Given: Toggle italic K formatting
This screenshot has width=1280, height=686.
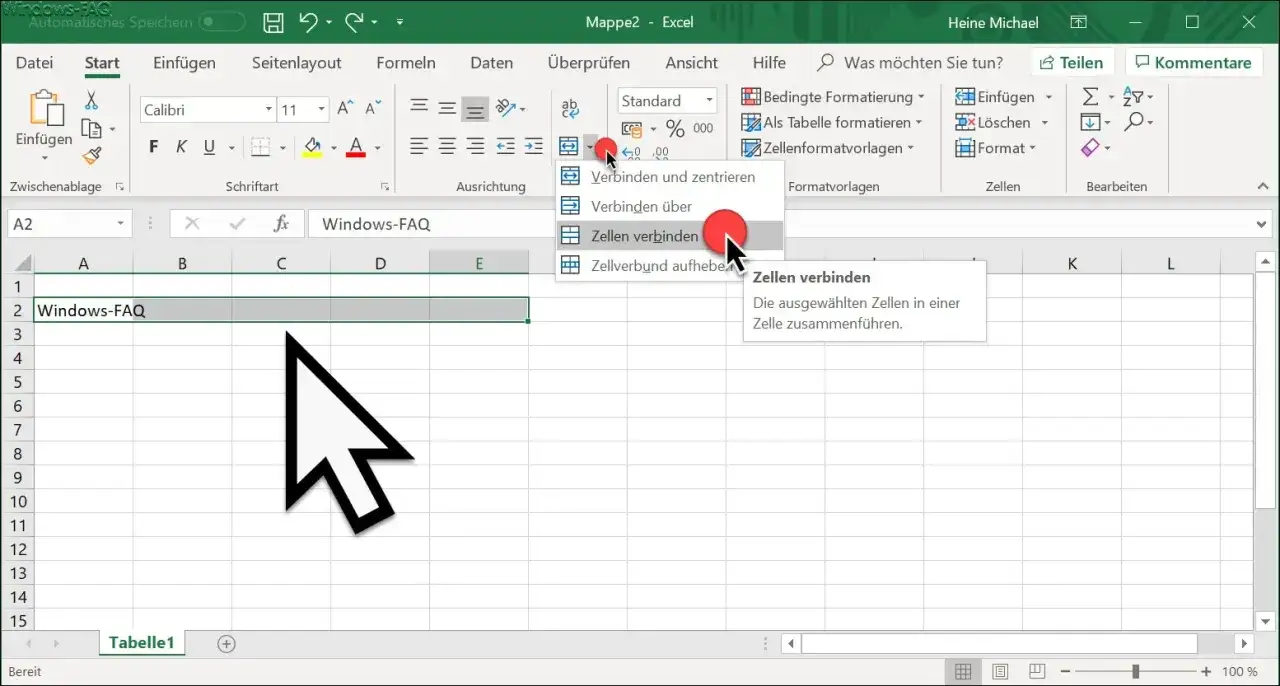Looking at the screenshot, I should 181,148.
